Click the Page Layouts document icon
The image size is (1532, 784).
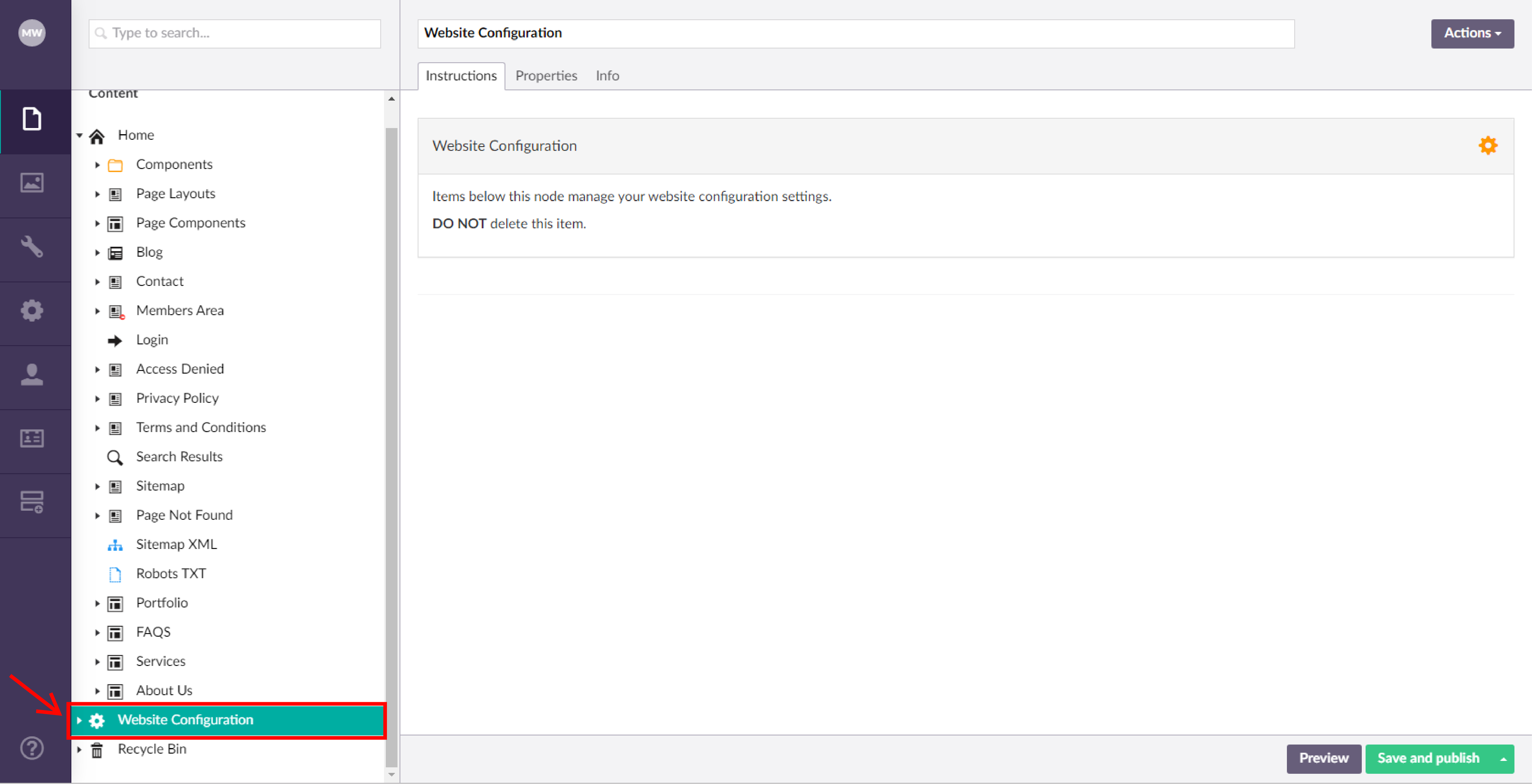click(115, 195)
